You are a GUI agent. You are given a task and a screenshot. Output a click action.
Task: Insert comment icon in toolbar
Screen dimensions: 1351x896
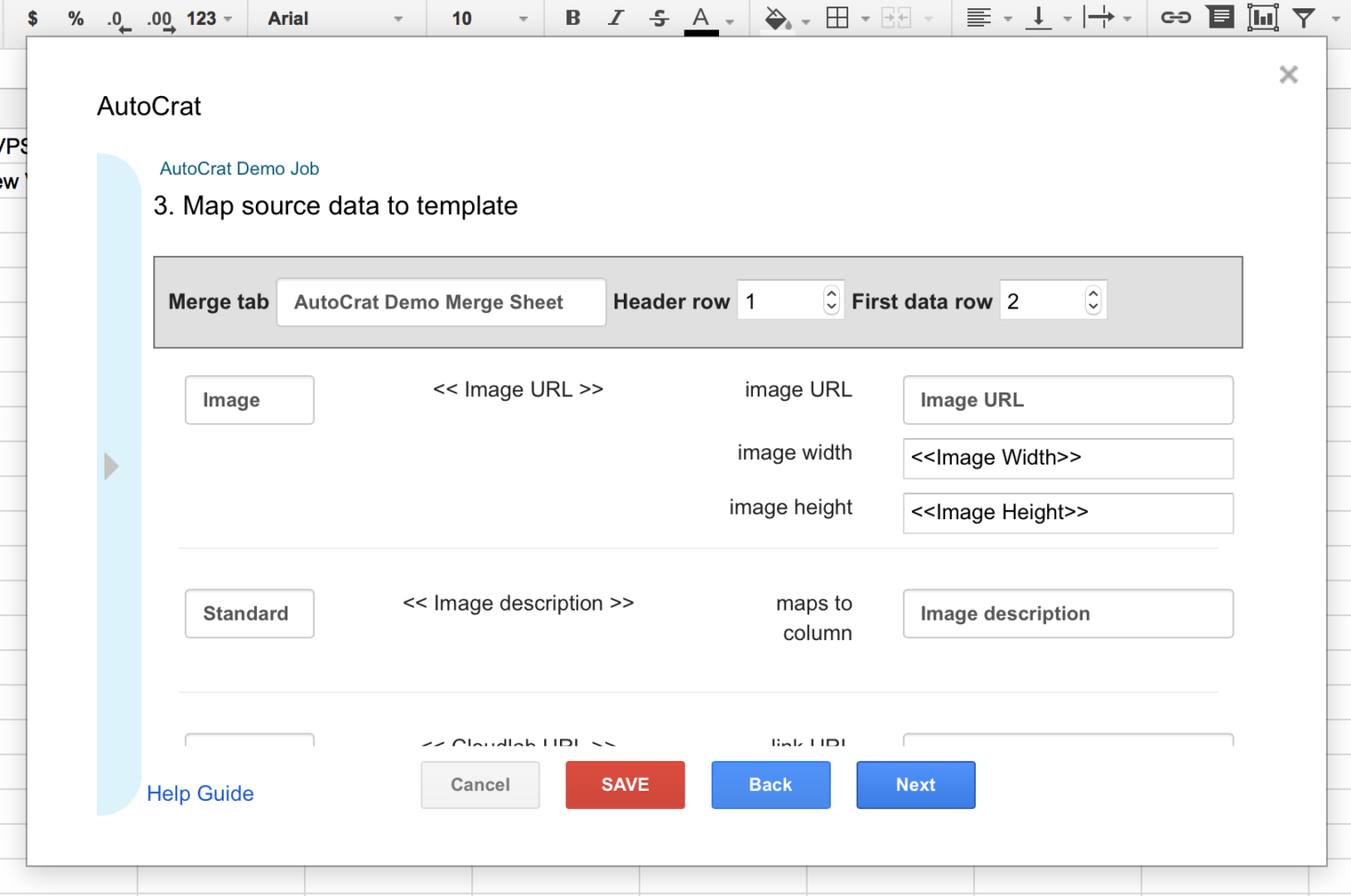tap(1221, 18)
